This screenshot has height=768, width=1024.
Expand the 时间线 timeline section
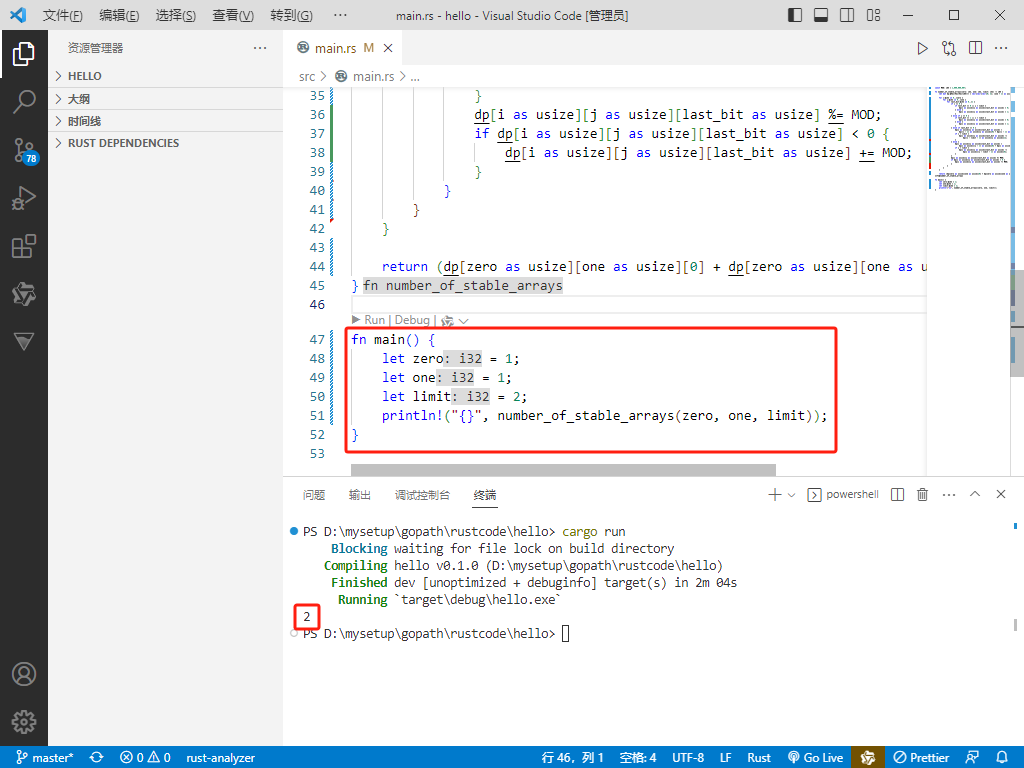(166, 121)
